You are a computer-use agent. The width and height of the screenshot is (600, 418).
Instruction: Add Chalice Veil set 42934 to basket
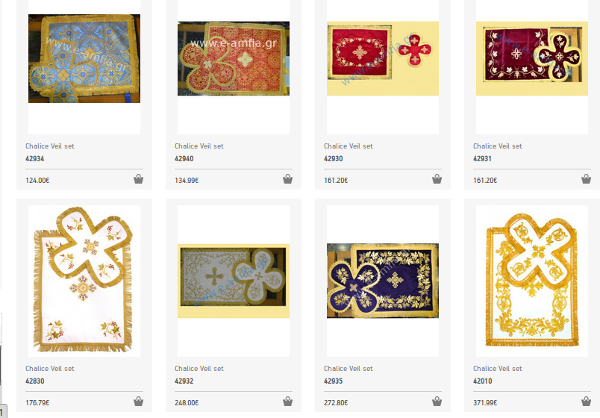point(138,179)
